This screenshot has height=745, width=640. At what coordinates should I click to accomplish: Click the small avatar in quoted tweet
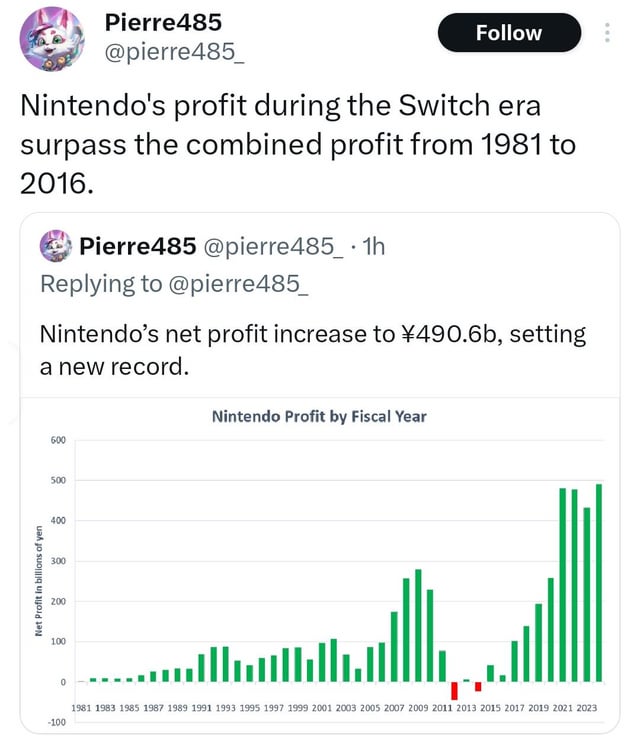(x=56, y=246)
